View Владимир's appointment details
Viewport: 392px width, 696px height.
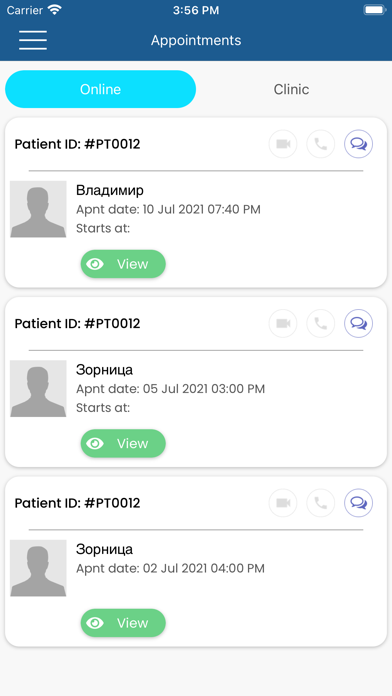[123, 264]
